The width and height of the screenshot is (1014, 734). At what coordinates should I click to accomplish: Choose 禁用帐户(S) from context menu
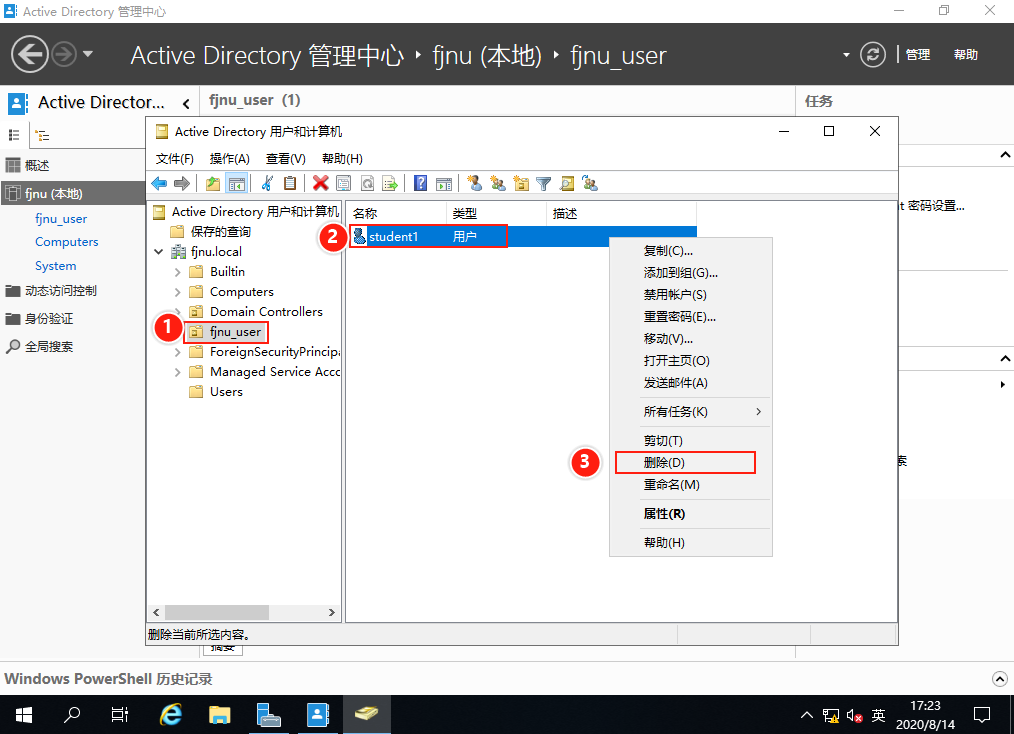(691, 295)
